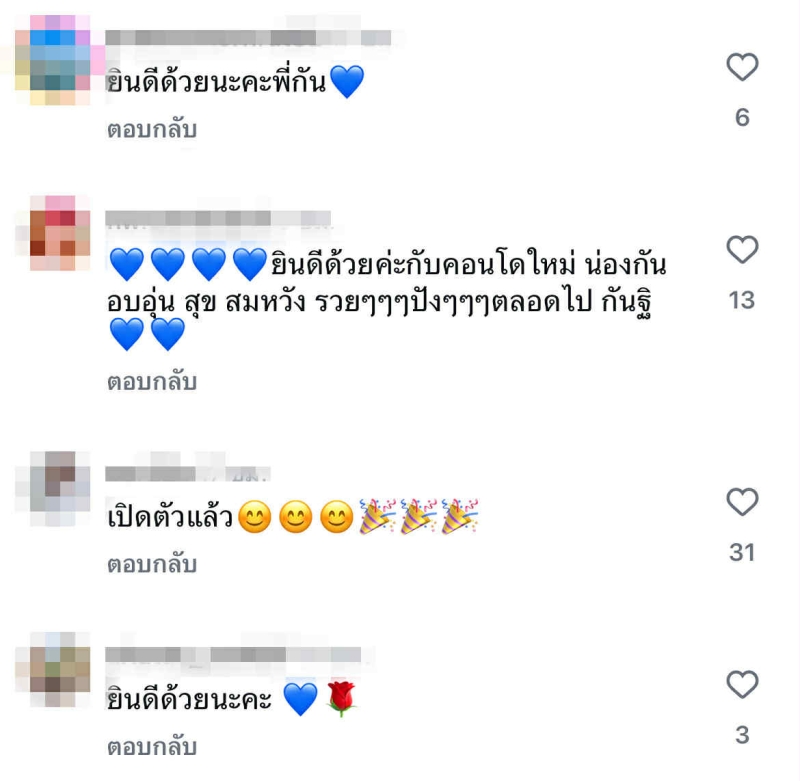Click ตอบกลับ below the party popper comment

[x=152, y=564]
